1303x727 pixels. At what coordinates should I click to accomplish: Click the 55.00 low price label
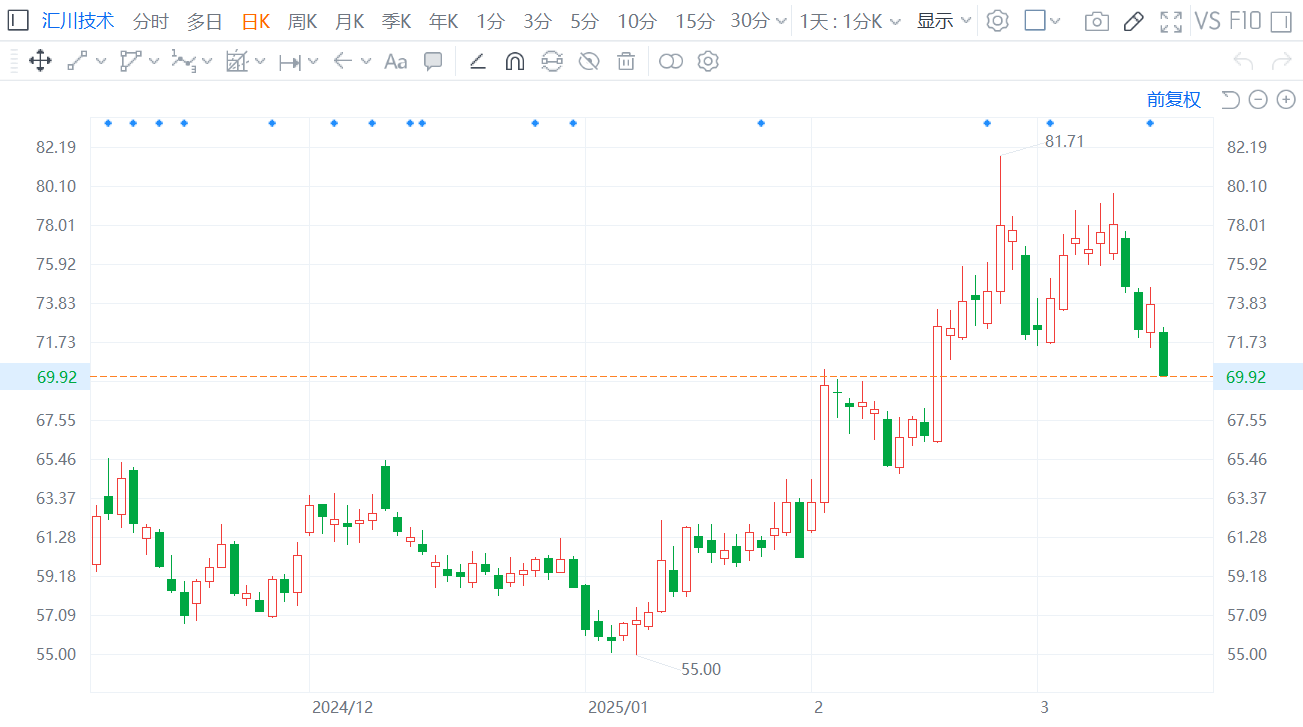[701, 669]
